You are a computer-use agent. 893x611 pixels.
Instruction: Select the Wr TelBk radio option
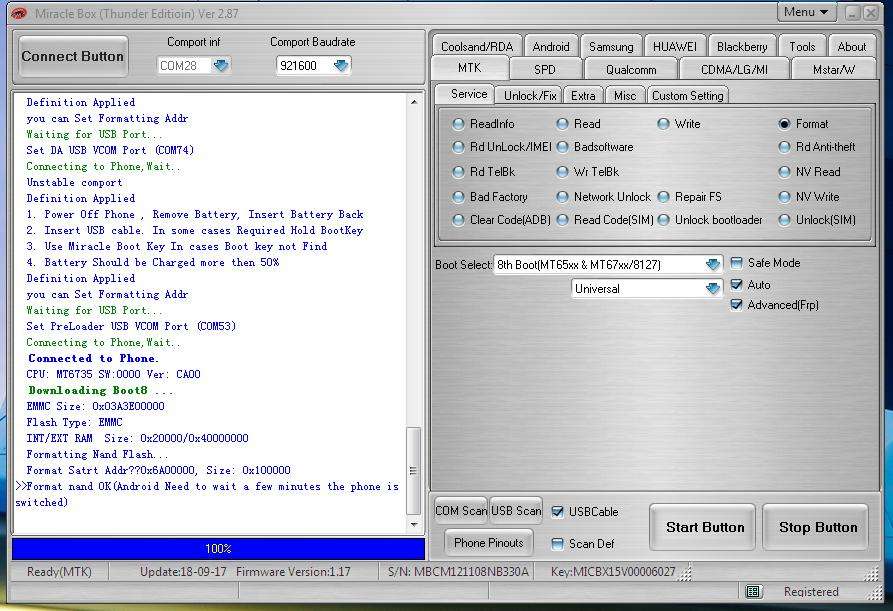562,171
